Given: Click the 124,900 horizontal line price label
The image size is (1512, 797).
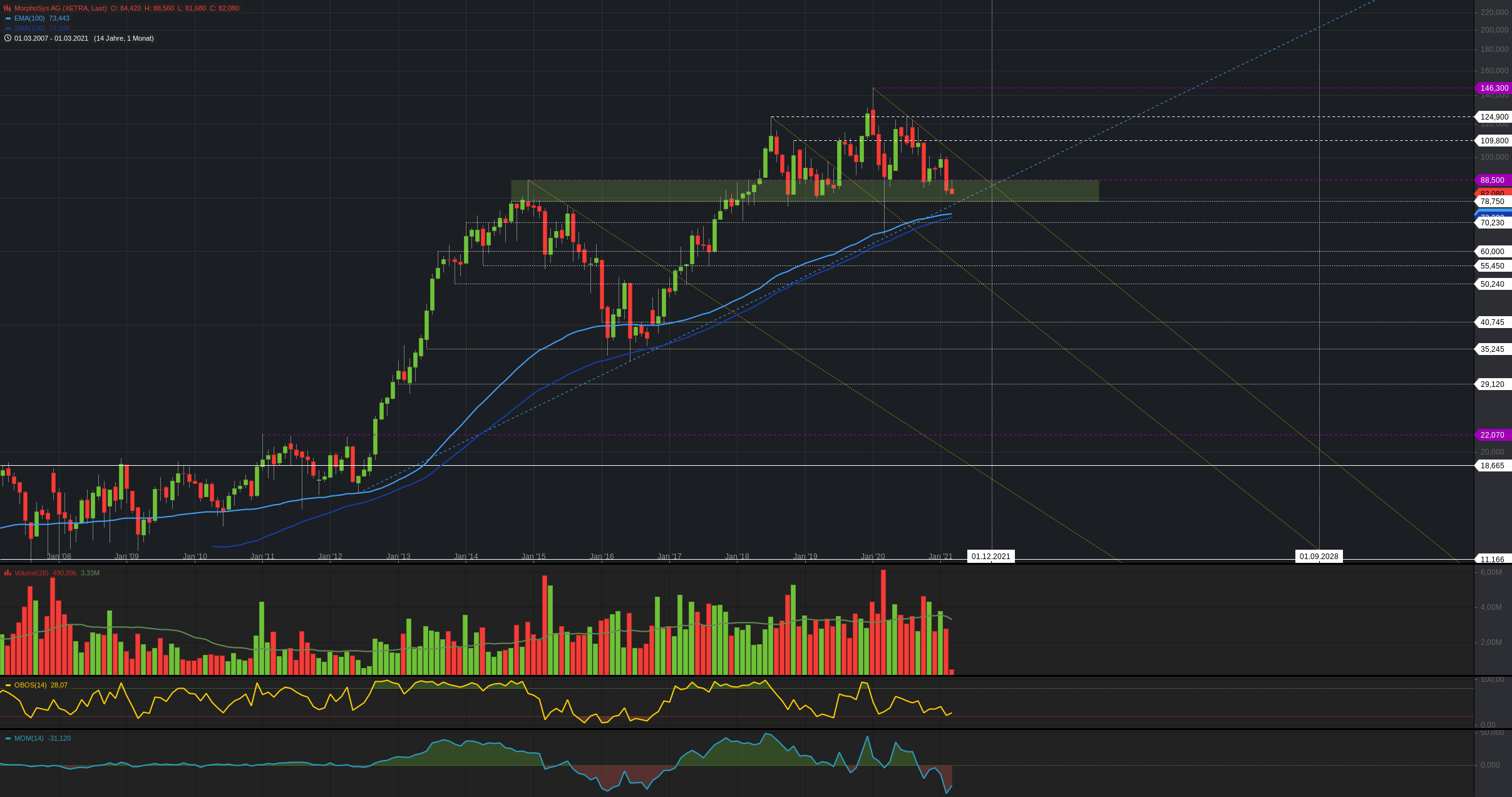Looking at the screenshot, I should [x=1494, y=117].
